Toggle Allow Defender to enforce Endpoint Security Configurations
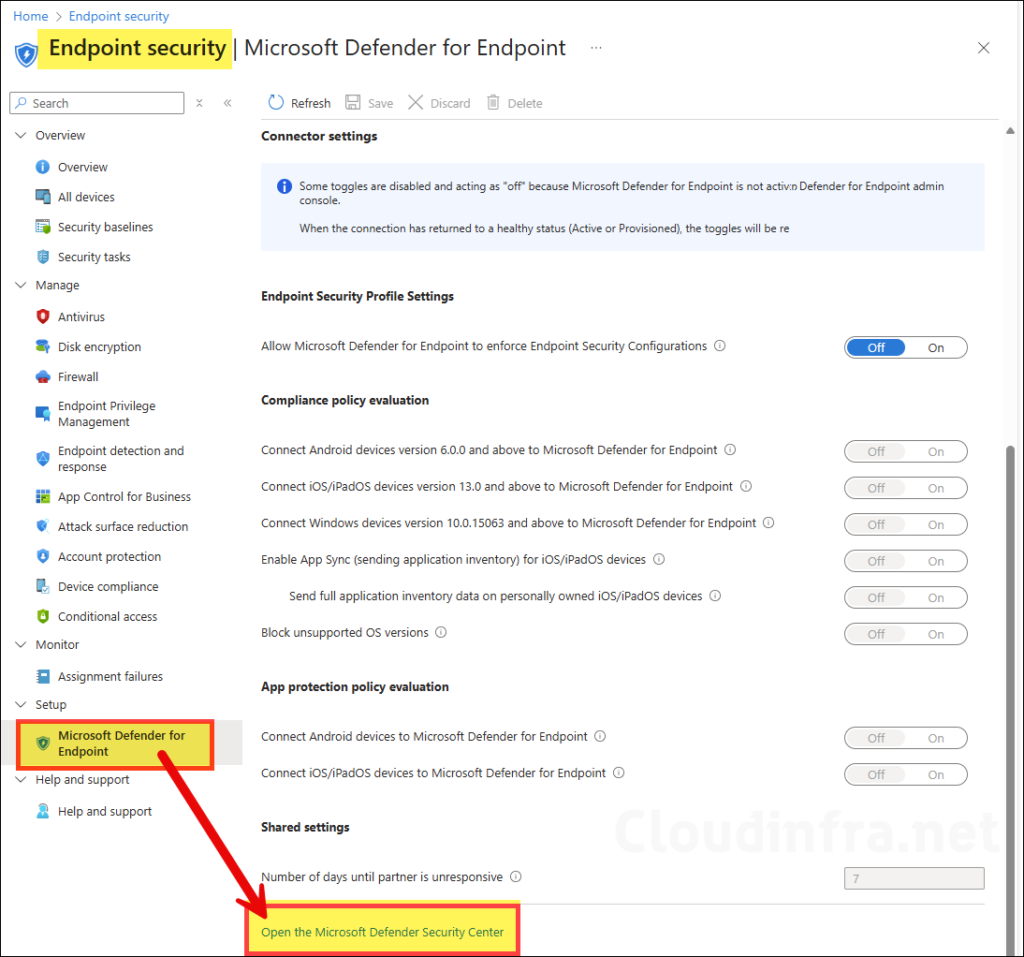The width and height of the screenshot is (1024, 957). pyautogui.click(x=905, y=348)
